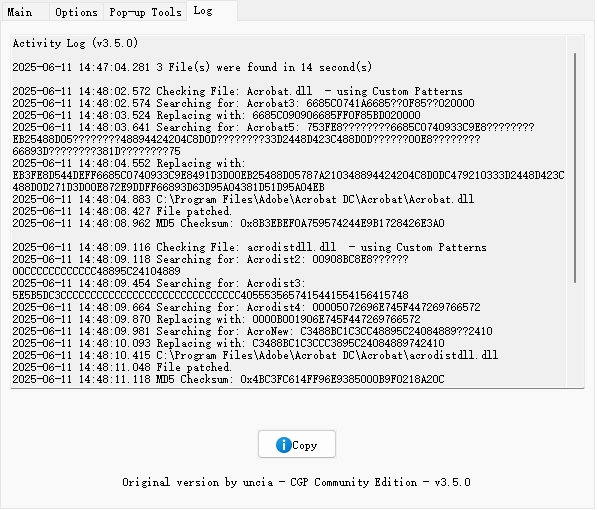Click the 'Searching for: AcroNew' log line
This screenshot has height=510, width=597.
coord(252,331)
